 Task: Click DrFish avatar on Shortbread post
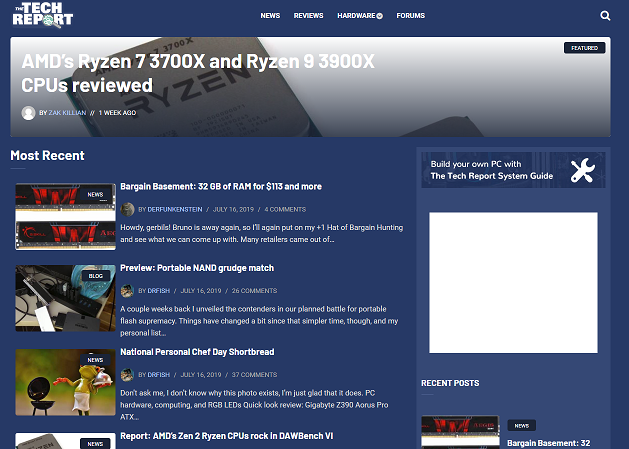pyautogui.click(x=127, y=374)
